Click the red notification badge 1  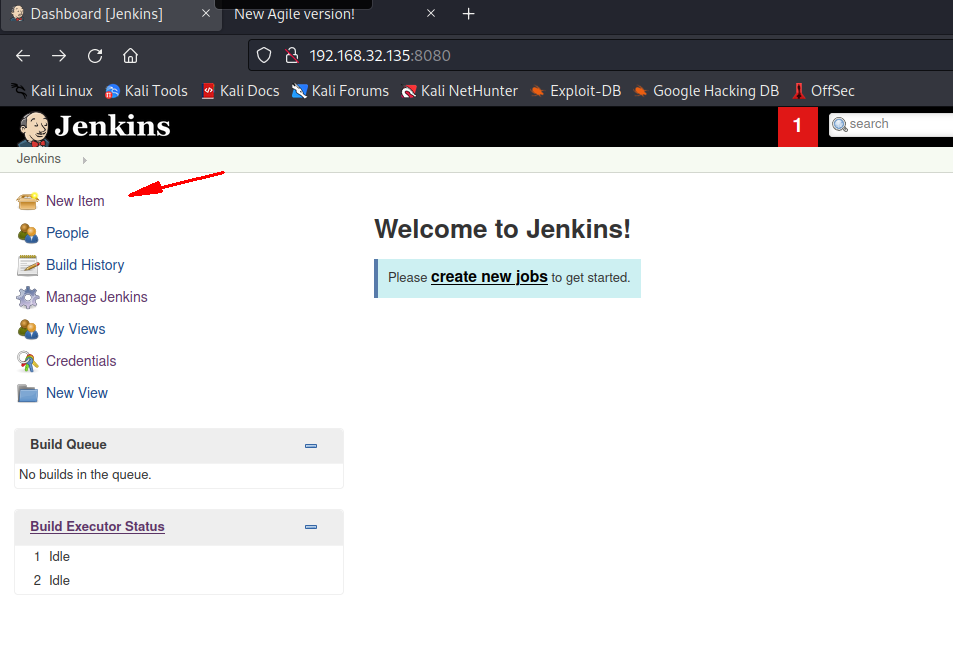pyautogui.click(x=797, y=126)
